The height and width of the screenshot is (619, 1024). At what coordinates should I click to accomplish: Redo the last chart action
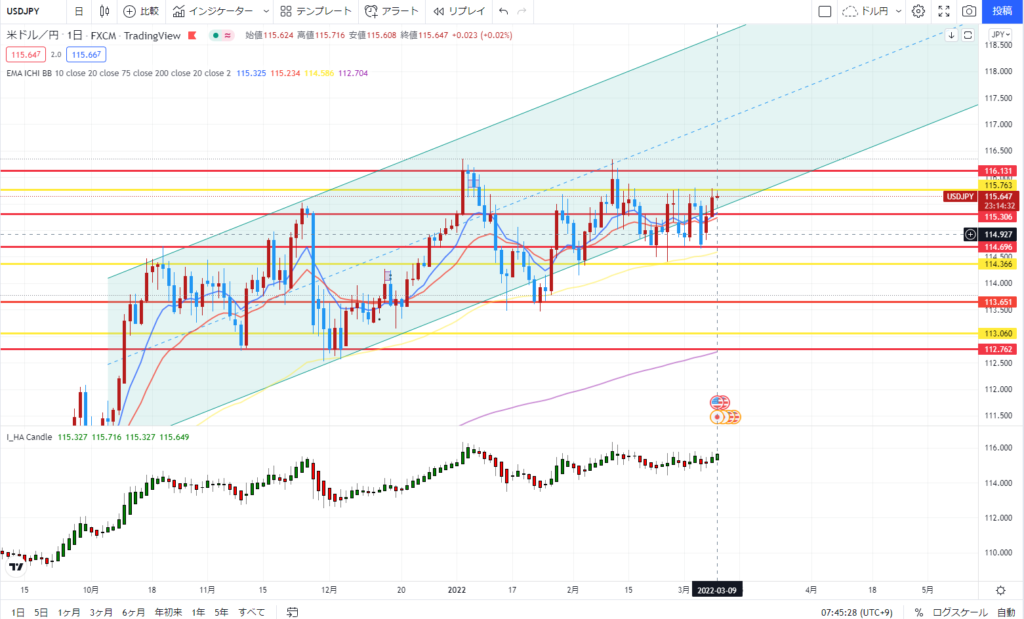pos(521,11)
